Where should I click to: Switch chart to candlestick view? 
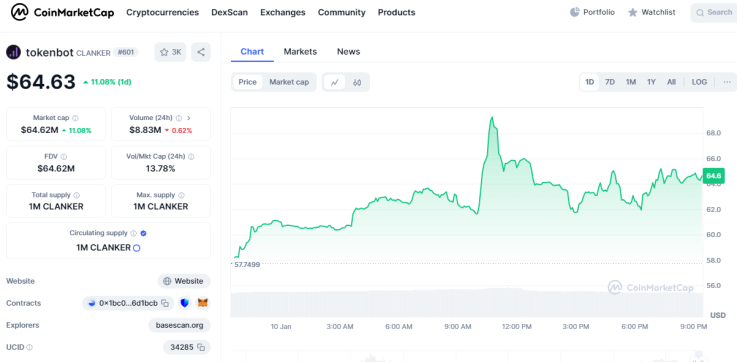[x=357, y=82]
